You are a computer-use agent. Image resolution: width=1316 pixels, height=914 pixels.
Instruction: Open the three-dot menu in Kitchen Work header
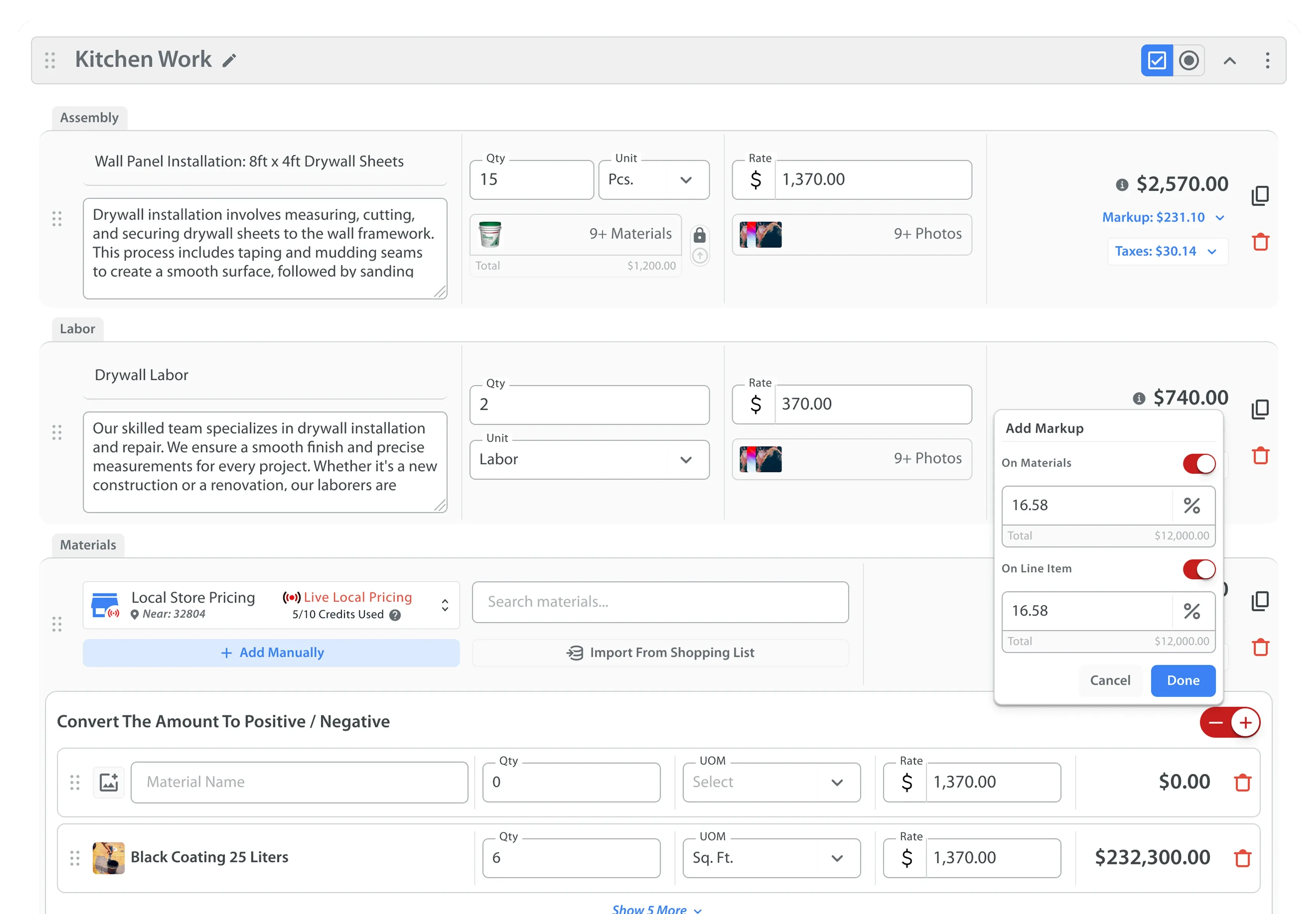point(1267,60)
